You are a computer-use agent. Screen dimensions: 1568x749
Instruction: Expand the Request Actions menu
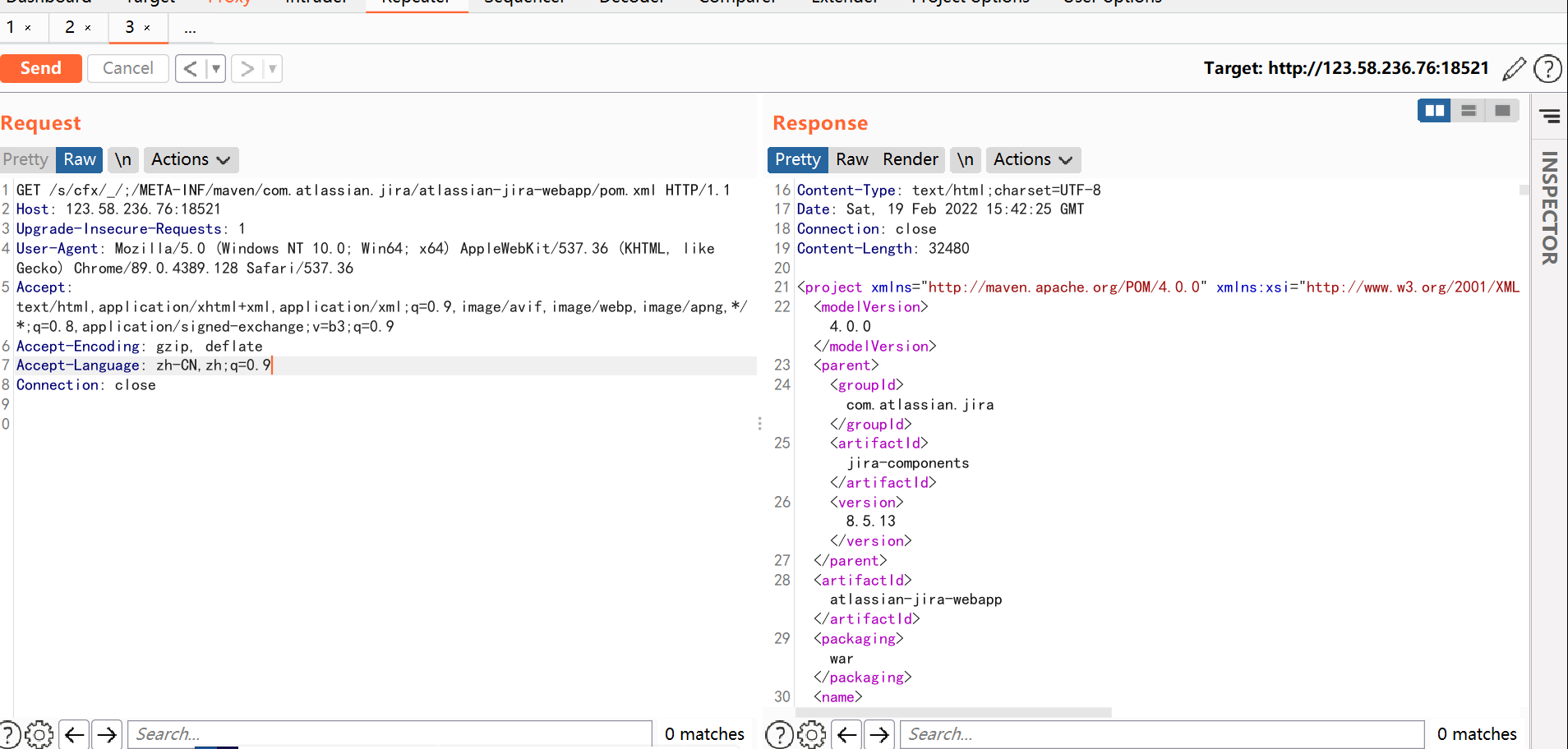(x=191, y=159)
